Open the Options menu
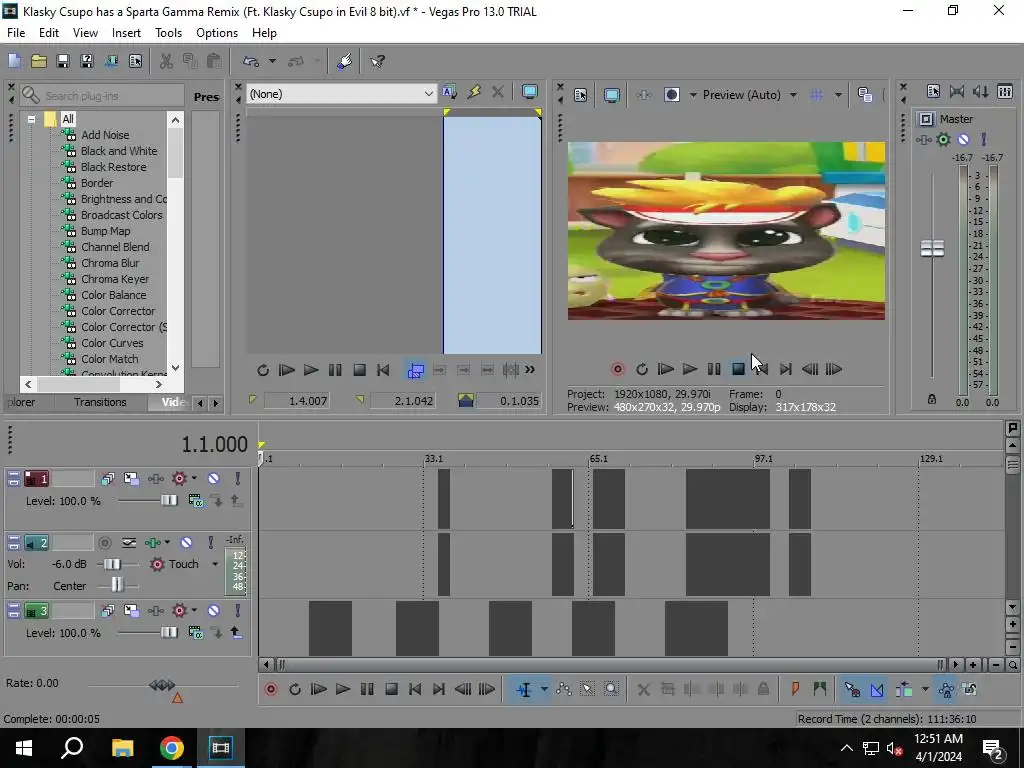Screen dimensions: 1024x768 [x=217, y=33]
